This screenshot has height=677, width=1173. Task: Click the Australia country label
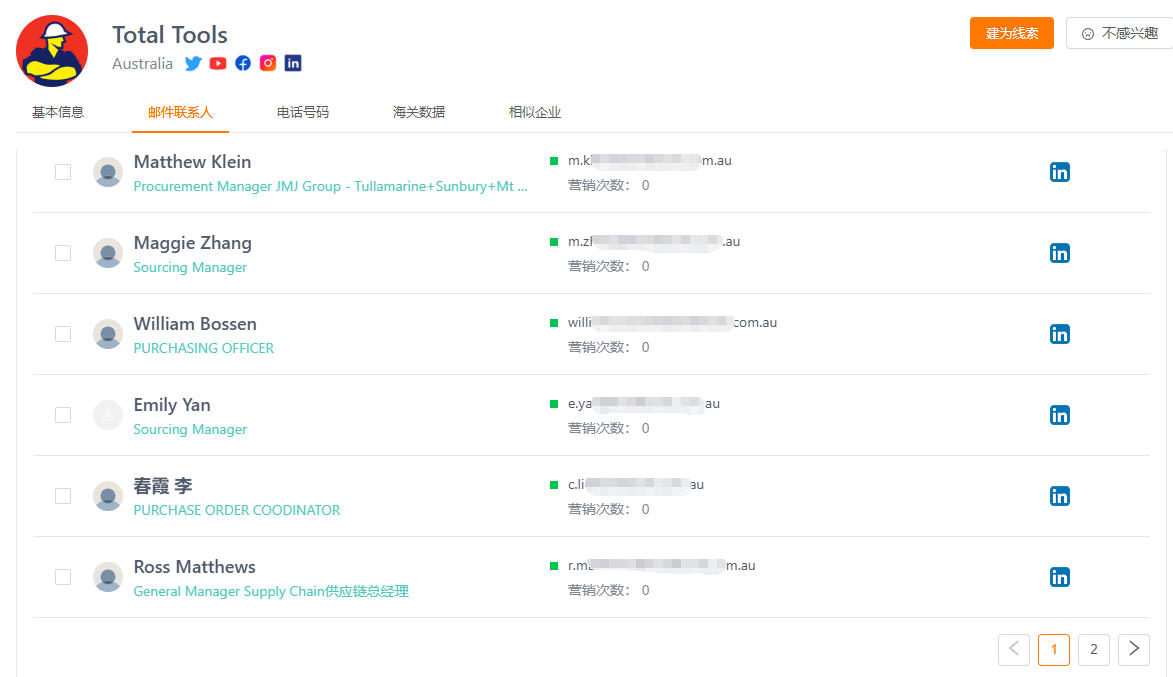[142, 64]
